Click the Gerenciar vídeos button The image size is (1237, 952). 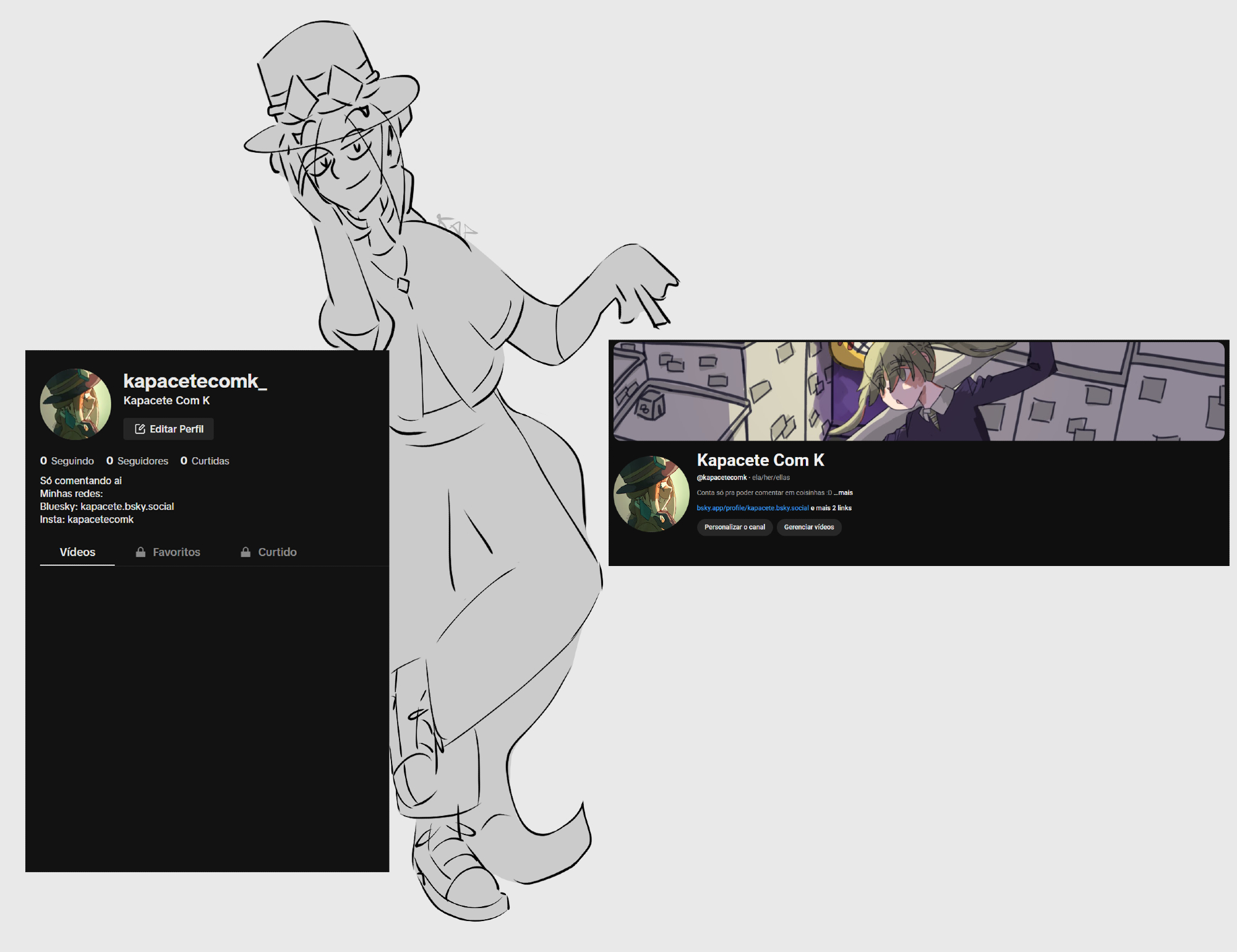[808, 527]
